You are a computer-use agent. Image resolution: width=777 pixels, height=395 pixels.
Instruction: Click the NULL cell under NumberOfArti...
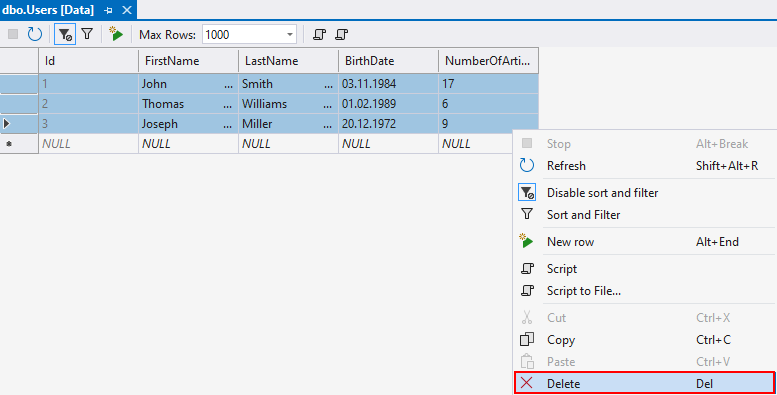point(476,144)
